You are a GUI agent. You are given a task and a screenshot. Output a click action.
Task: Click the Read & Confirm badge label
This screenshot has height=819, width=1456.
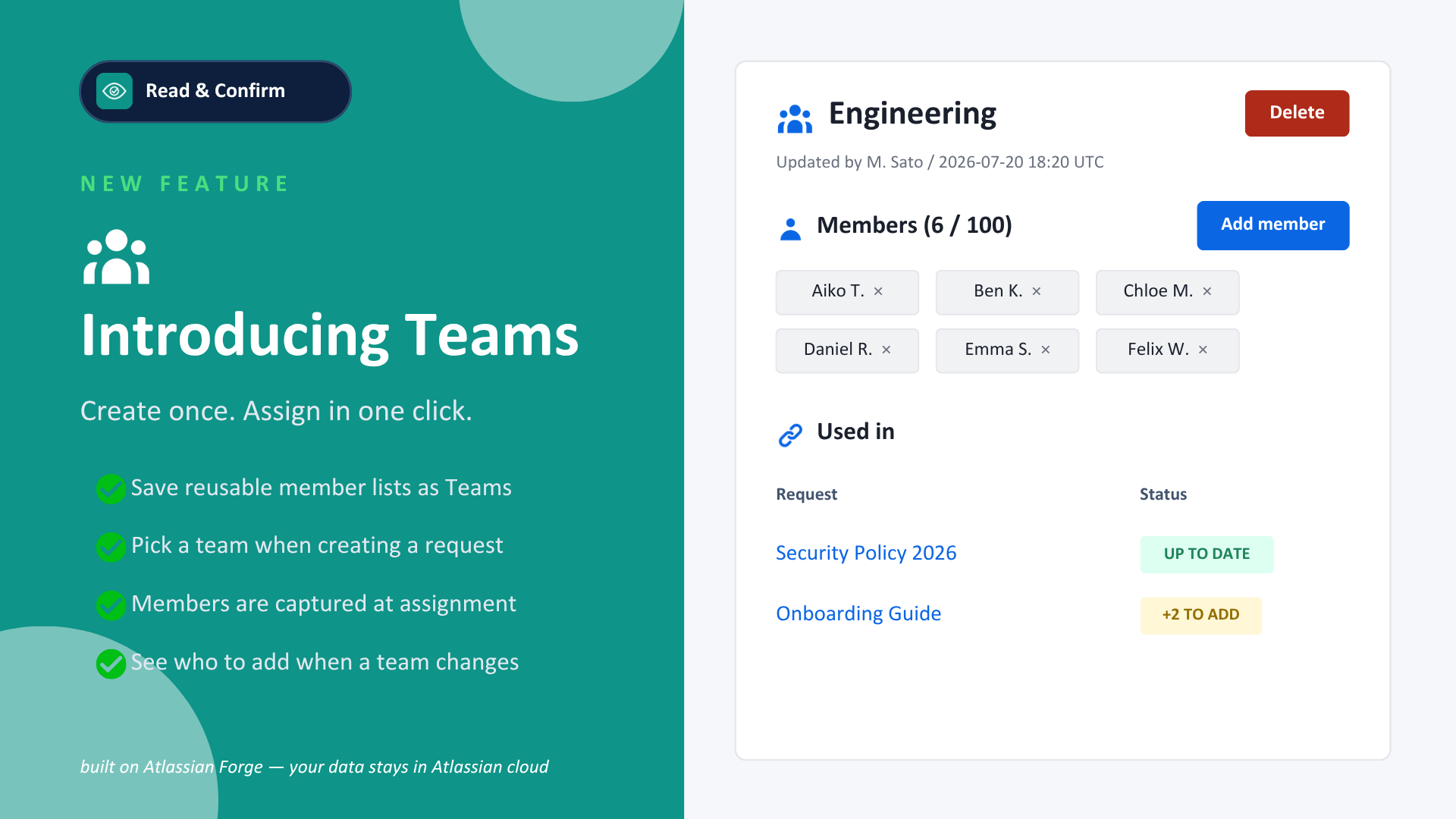click(x=215, y=91)
